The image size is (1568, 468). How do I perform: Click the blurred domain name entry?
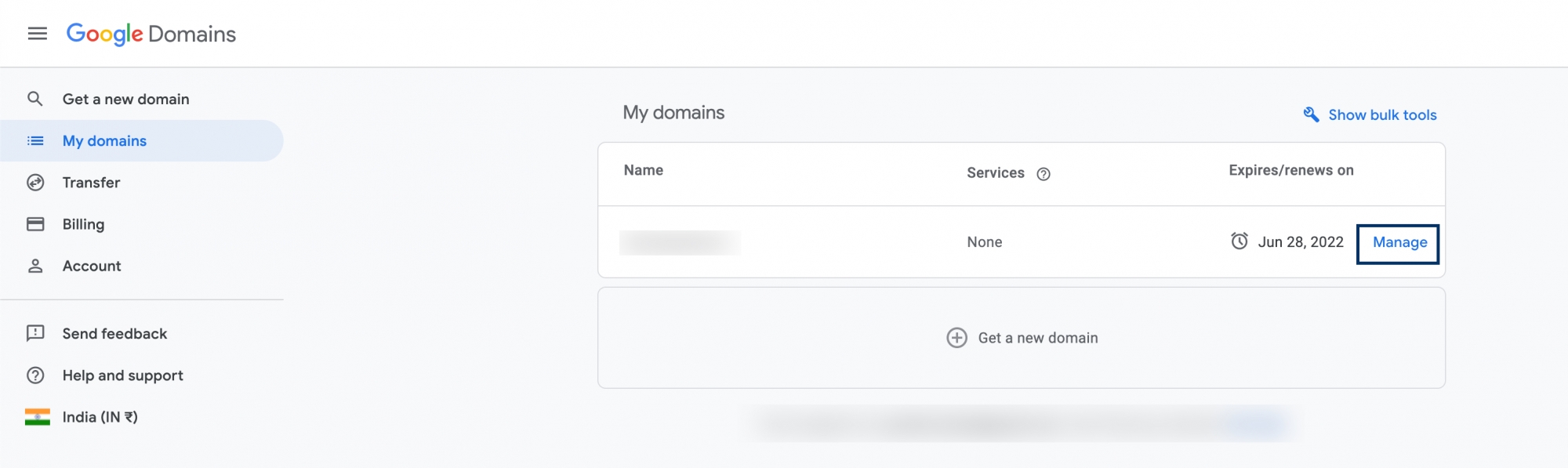click(680, 242)
